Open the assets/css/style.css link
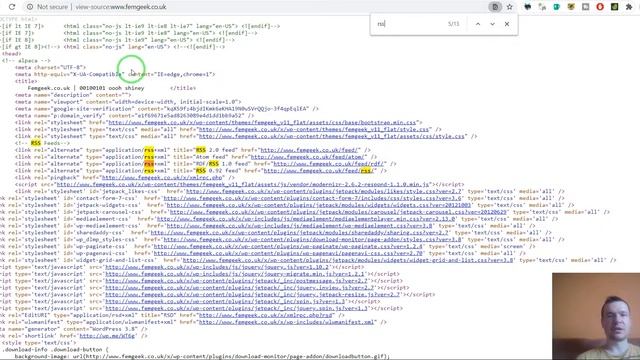The height and width of the screenshot is (360, 640). (332, 136)
